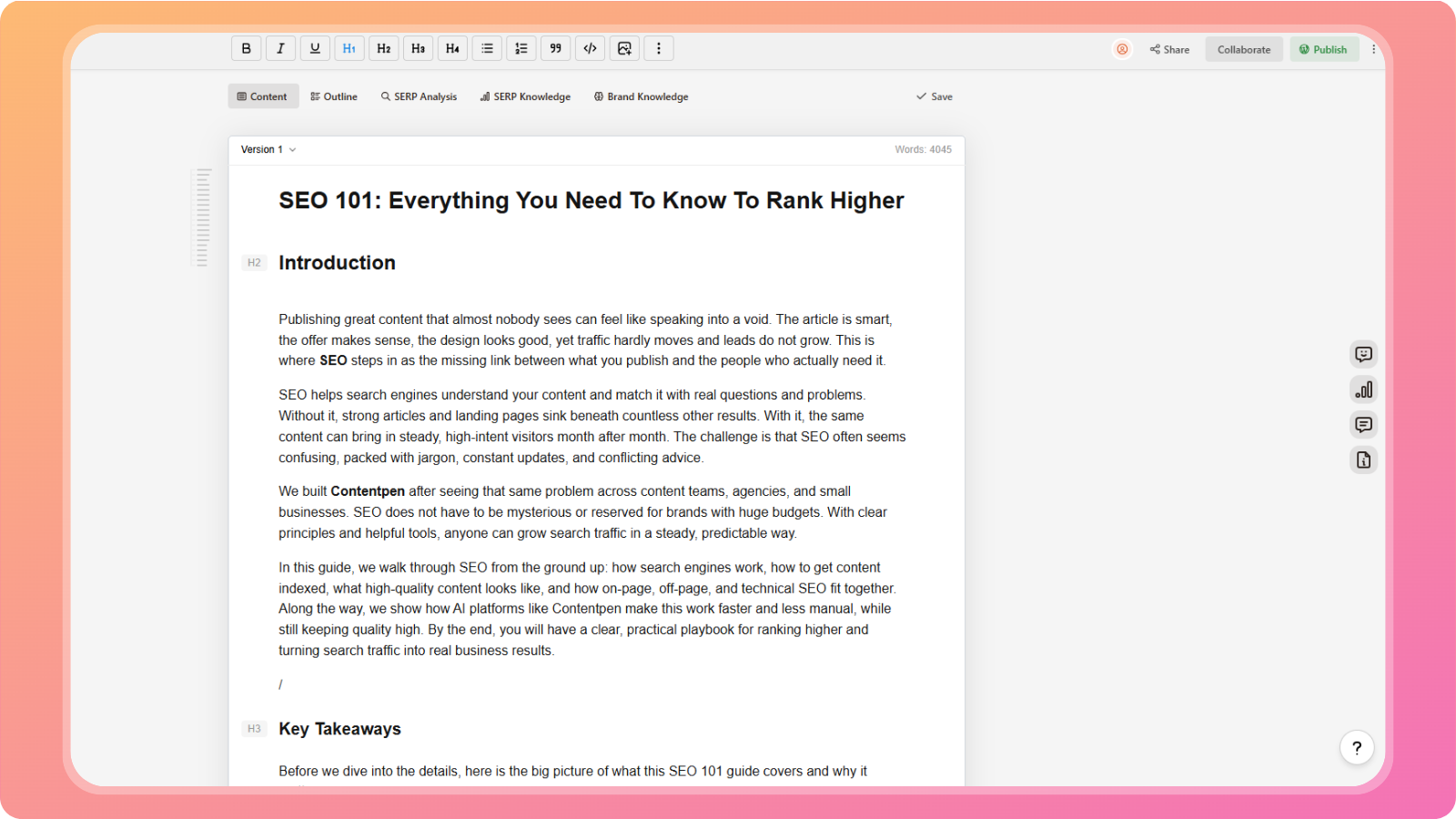
Task: Open the document info panel
Action: [1363, 460]
